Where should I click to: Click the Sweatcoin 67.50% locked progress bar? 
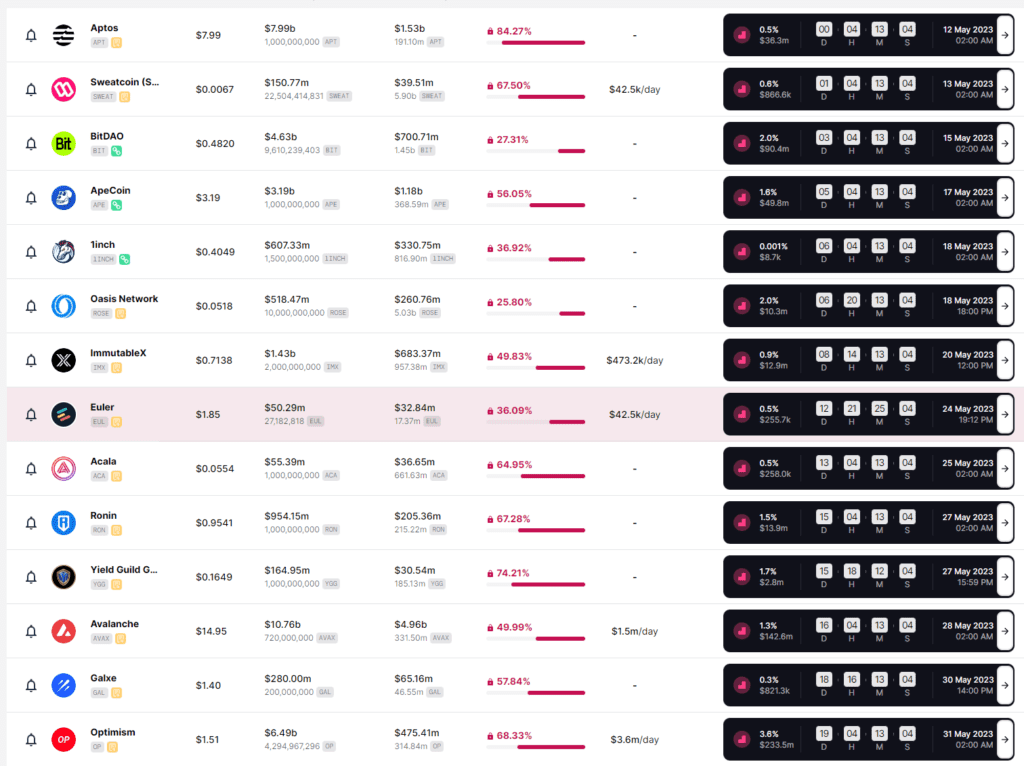click(x=535, y=97)
